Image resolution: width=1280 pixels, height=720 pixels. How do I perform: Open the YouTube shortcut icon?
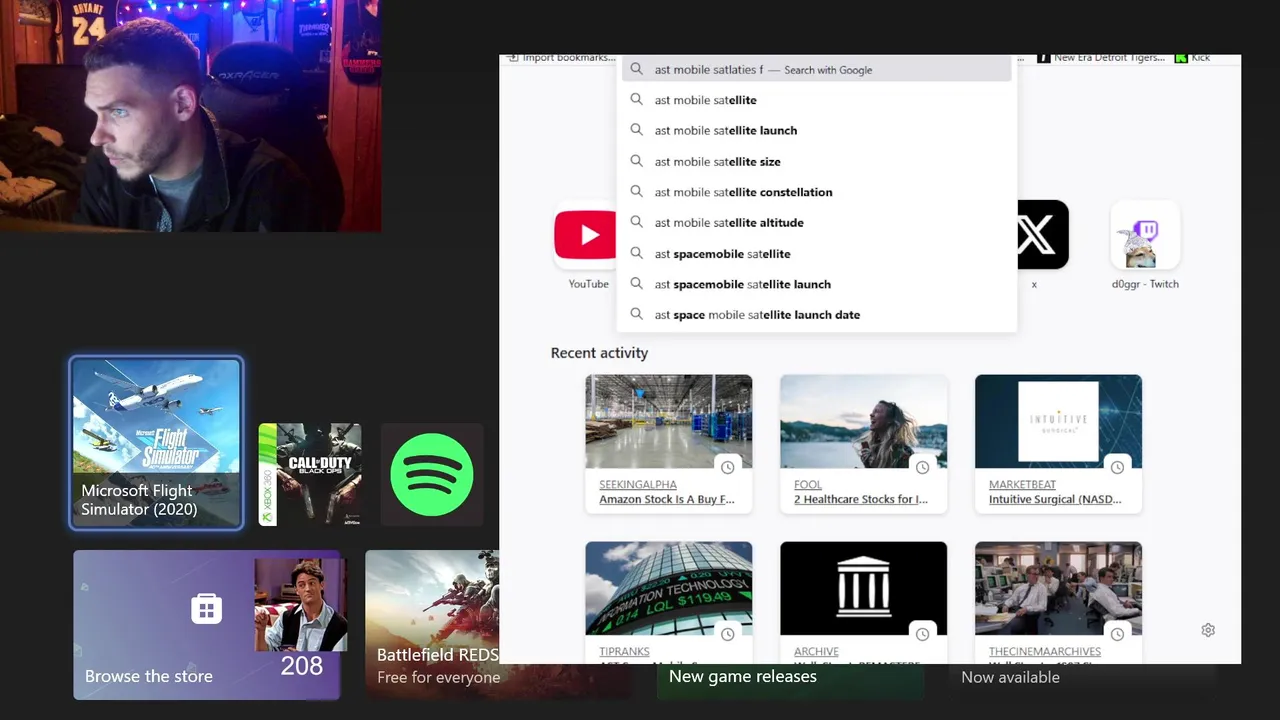586,236
